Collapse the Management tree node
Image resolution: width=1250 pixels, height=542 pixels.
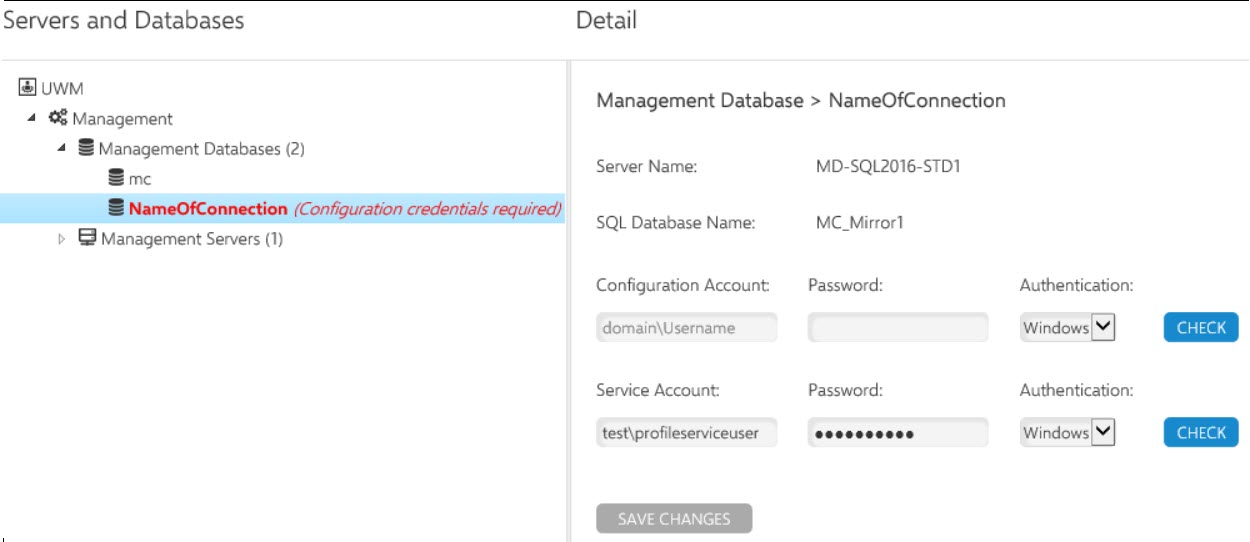click(x=32, y=119)
